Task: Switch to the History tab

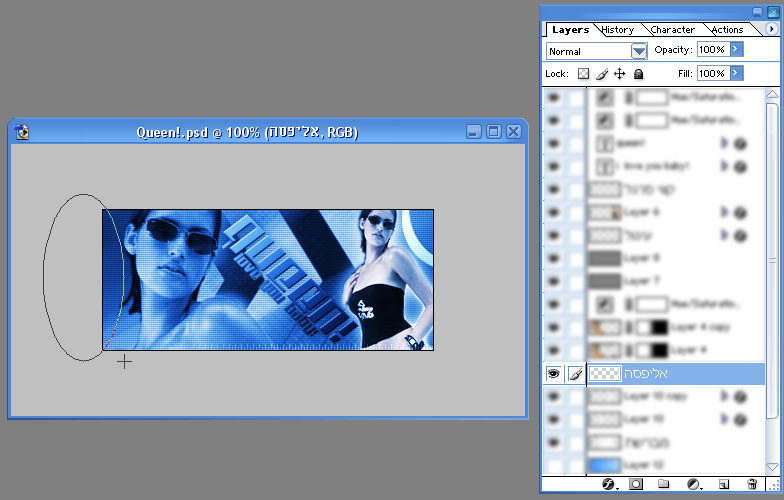Action: click(x=618, y=30)
